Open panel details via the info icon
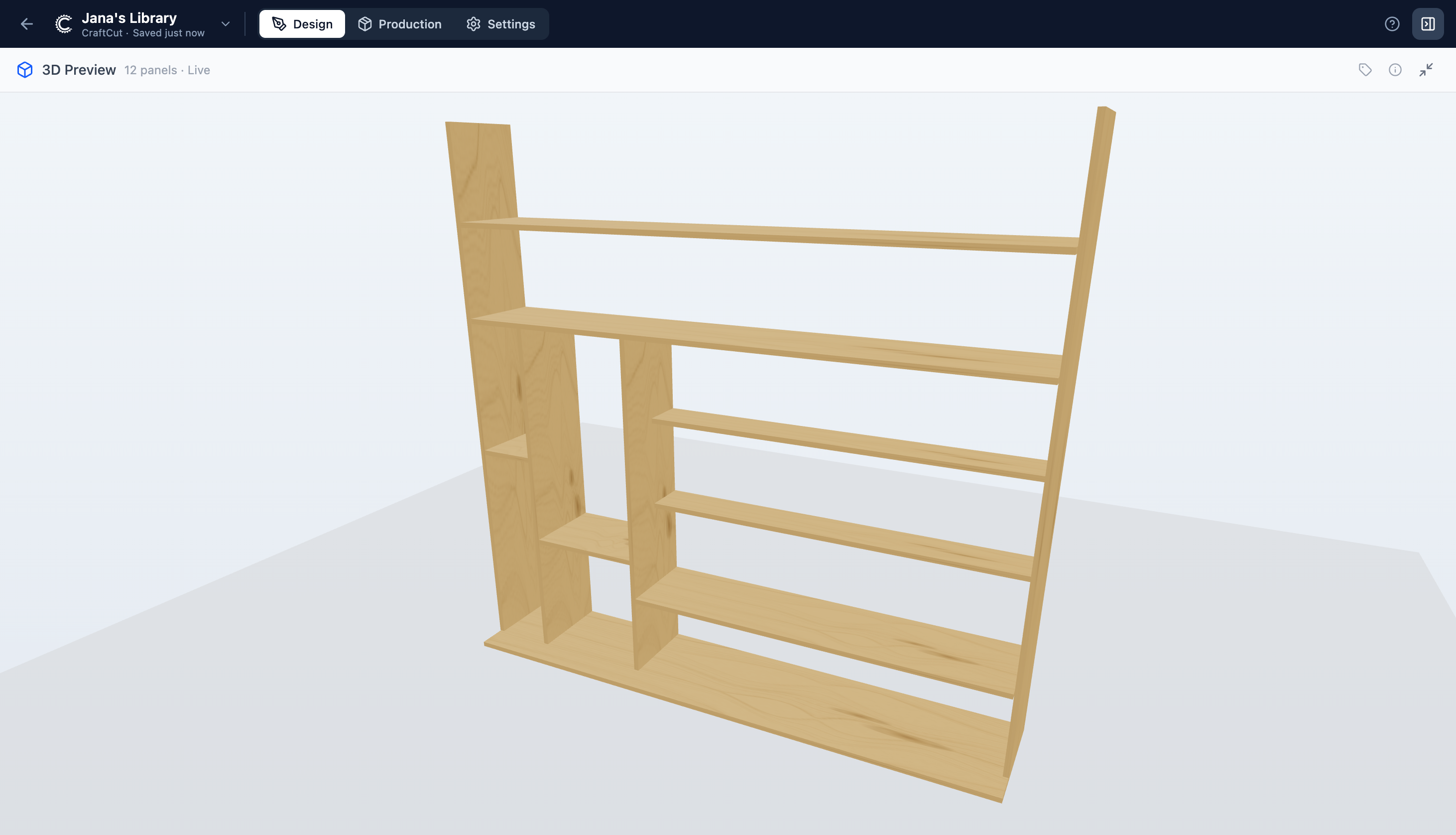 [x=1395, y=69]
